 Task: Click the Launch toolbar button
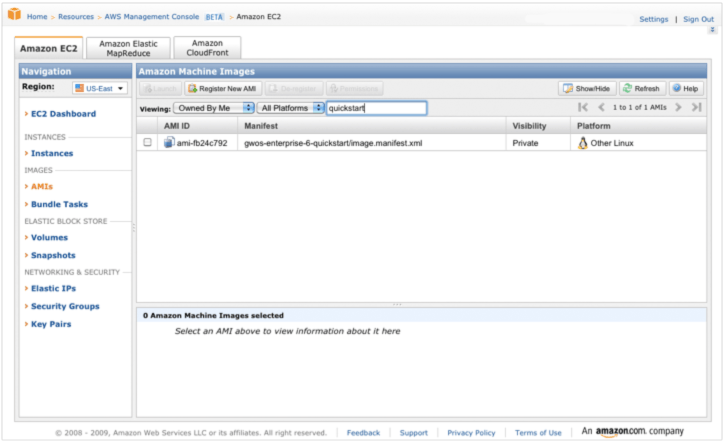[161, 88]
